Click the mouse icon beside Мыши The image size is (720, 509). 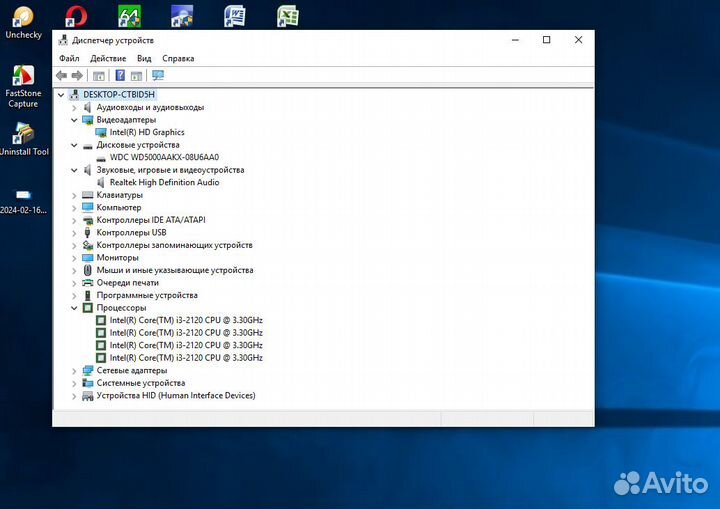(x=87, y=270)
